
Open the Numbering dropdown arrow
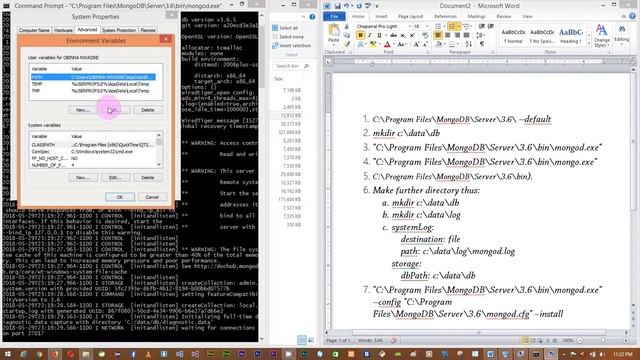(x=458, y=26)
